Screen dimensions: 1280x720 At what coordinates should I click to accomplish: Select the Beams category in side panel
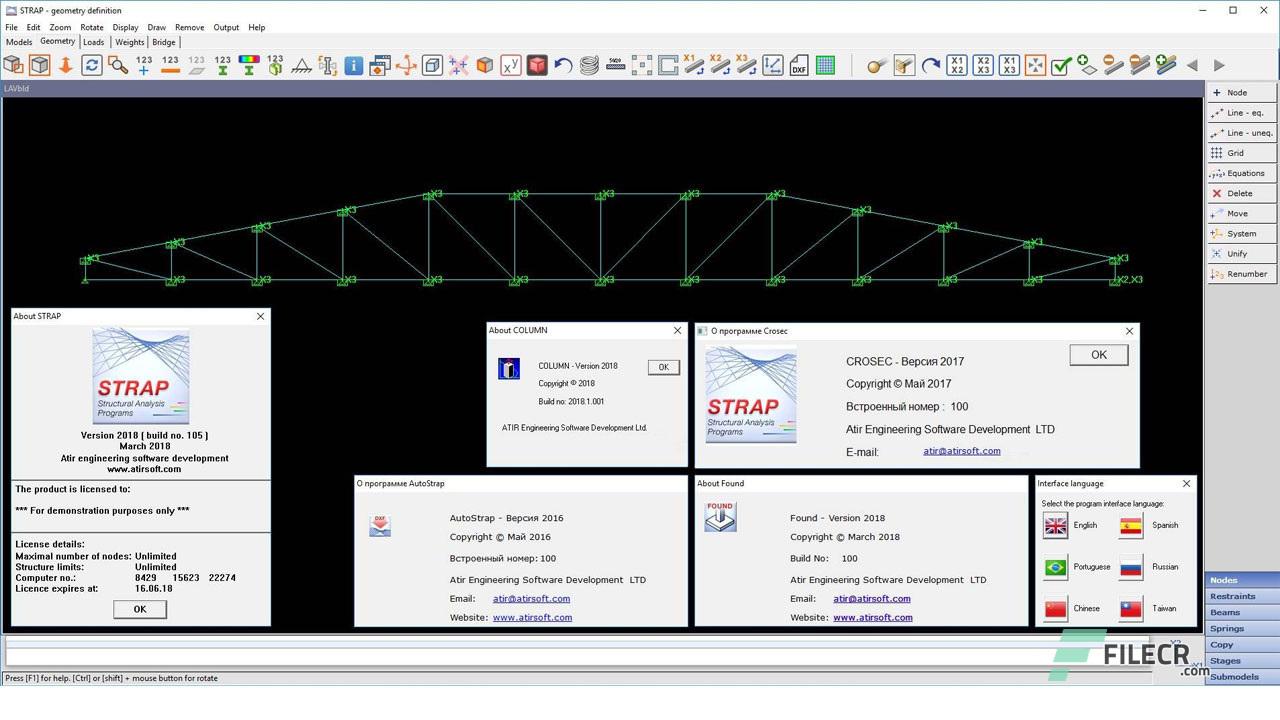1243,612
